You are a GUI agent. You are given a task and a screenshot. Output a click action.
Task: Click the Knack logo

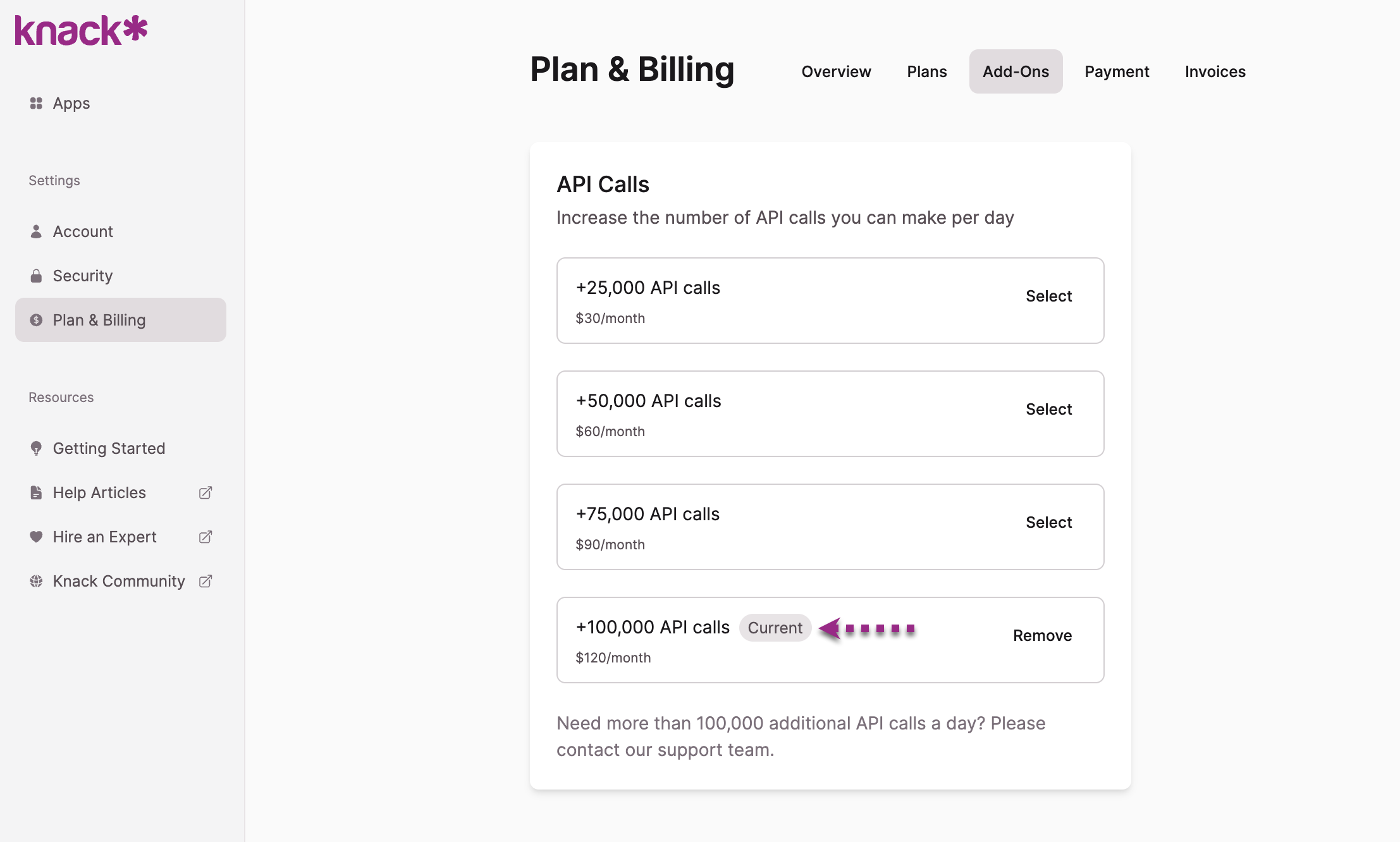81,30
